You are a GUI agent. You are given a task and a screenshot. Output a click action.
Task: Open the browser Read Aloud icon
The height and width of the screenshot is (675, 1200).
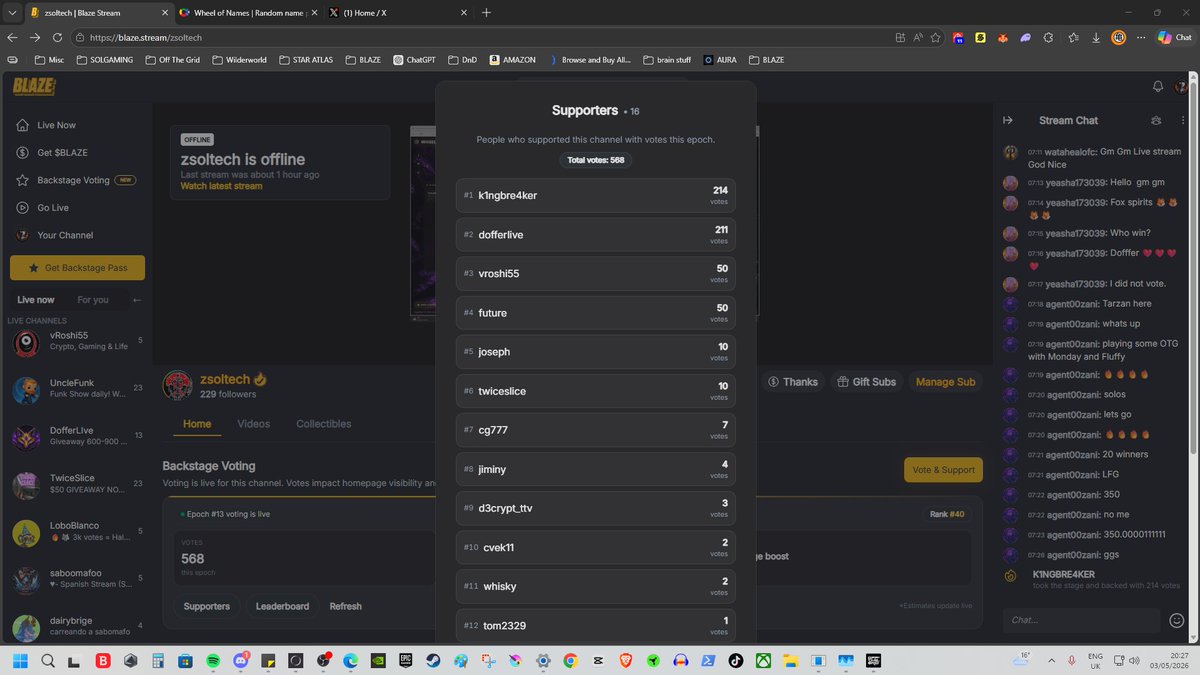[x=919, y=37]
